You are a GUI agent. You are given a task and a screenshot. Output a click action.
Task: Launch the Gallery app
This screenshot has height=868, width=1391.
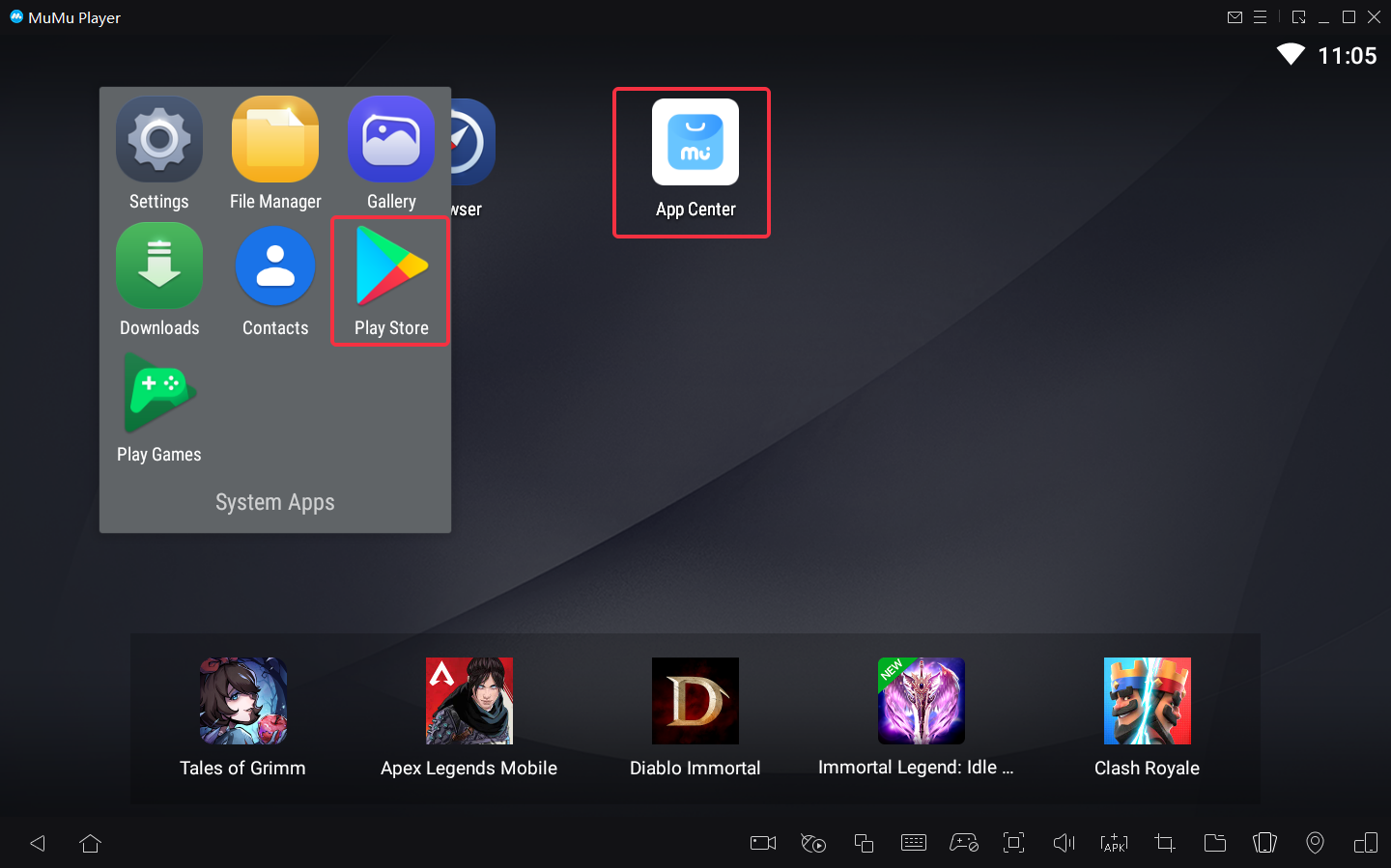(x=391, y=140)
